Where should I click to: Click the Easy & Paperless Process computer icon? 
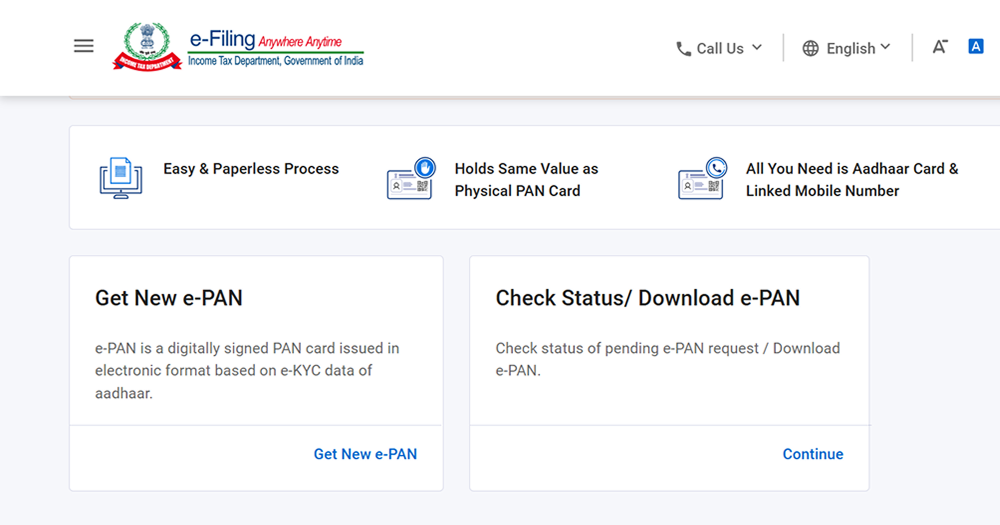click(121, 179)
